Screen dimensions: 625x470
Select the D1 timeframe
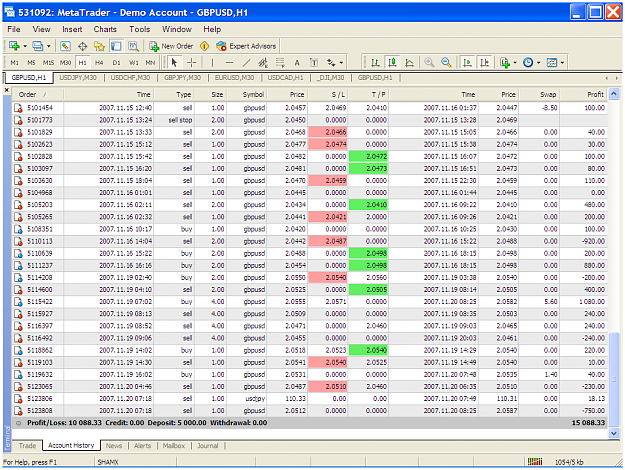click(116, 63)
